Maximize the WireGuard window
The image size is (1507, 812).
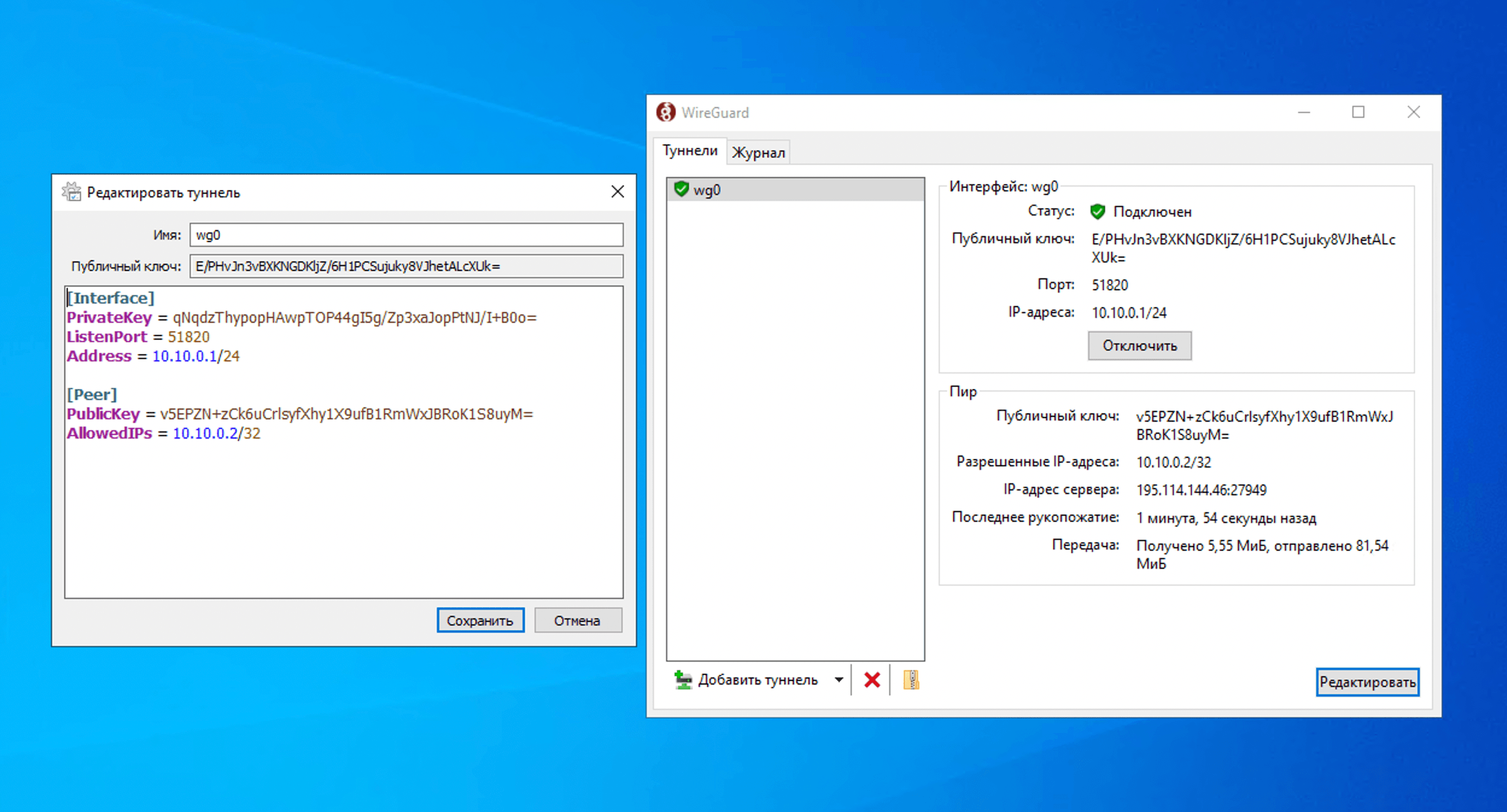coord(1358,112)
